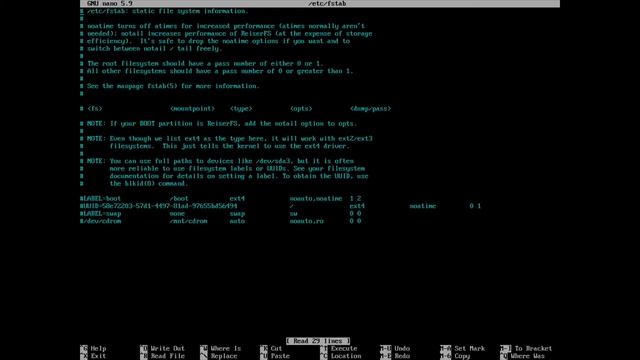Click the 'NOTE: You can use full paths' line
The width and height of the screenshot is (640, 360).
click(x=217, y=161)
